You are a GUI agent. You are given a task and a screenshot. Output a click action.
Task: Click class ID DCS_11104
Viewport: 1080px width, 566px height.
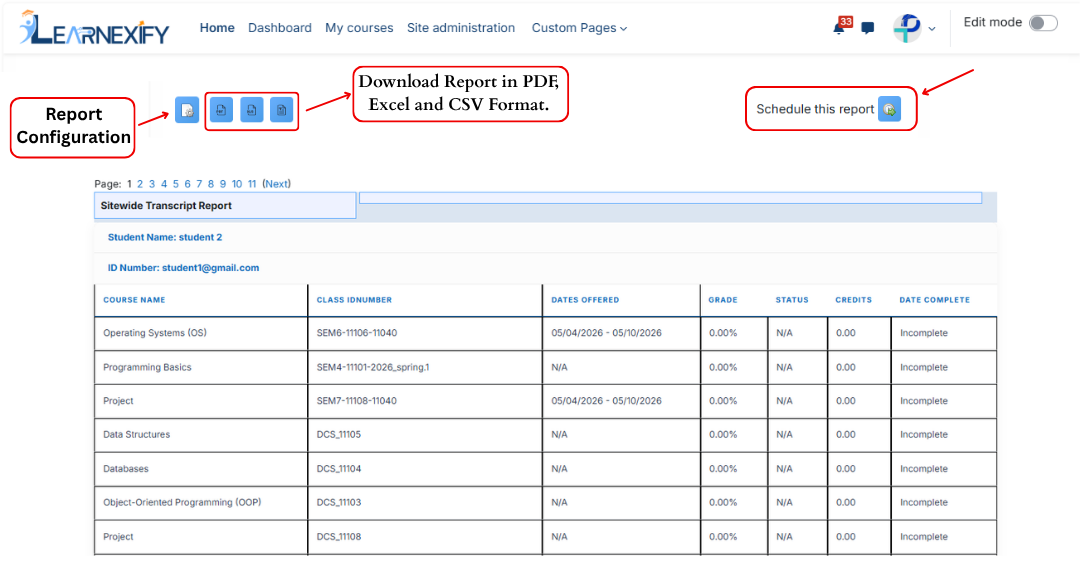click(x=339, y=469)
